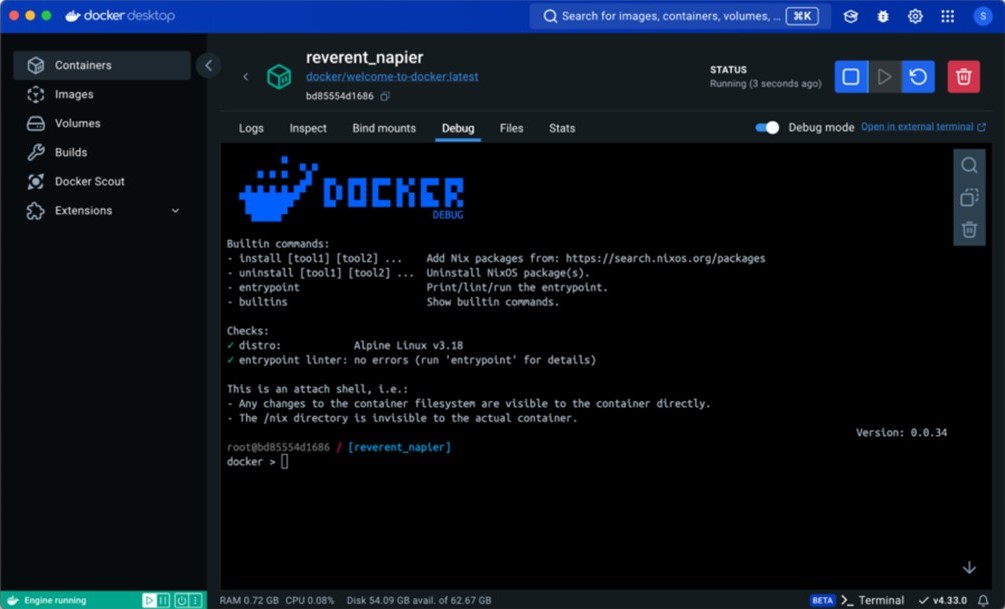The width and height of the screenshot is (1005, 609).
Task: Open the Terminal panel from status bar
Action: coord(873,601)
